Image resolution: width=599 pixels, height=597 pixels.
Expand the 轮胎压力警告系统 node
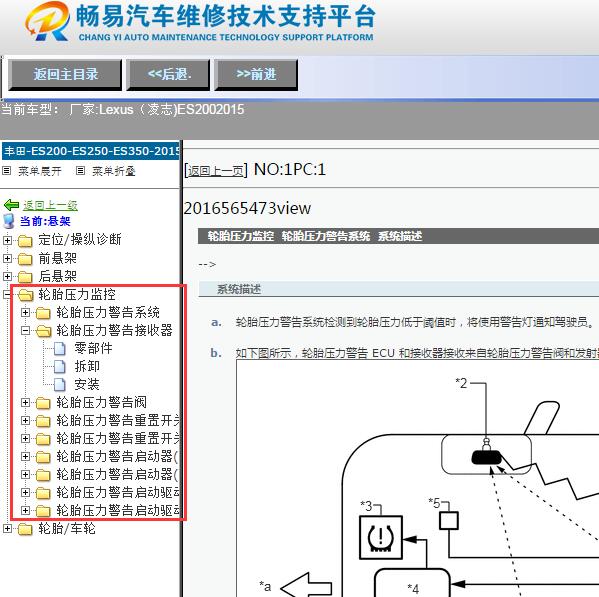click(x=26, y=312)
